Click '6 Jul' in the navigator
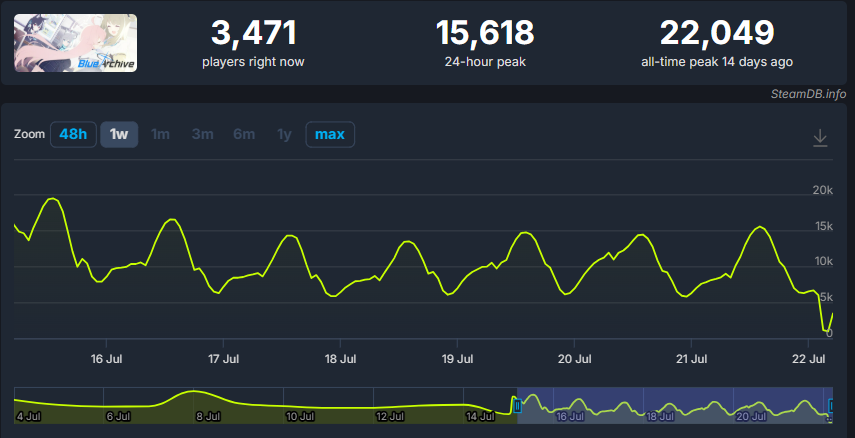This screenshot has width=855, height=438. click(118, 417)
